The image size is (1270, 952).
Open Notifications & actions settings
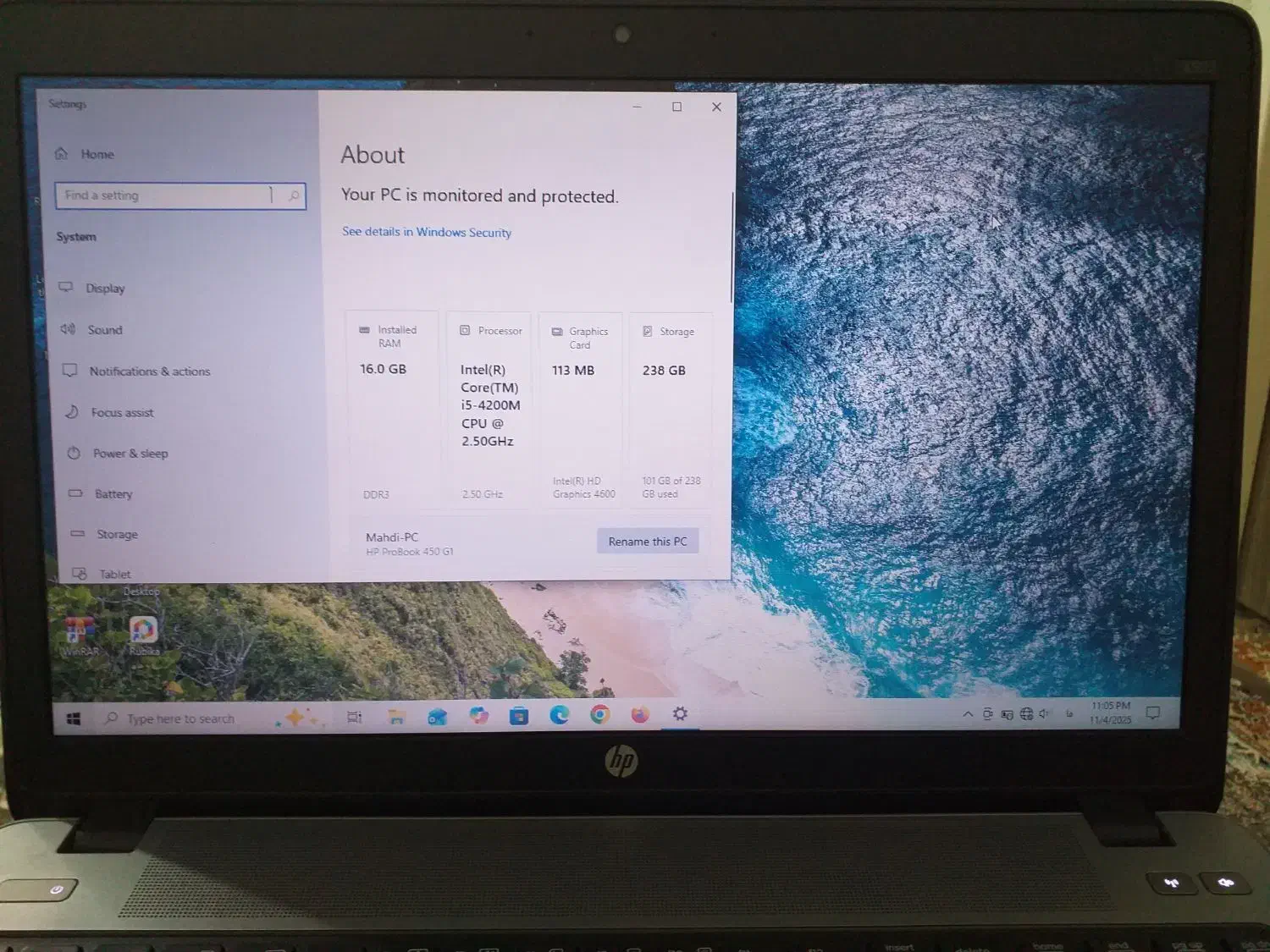(x=149, y=371)
